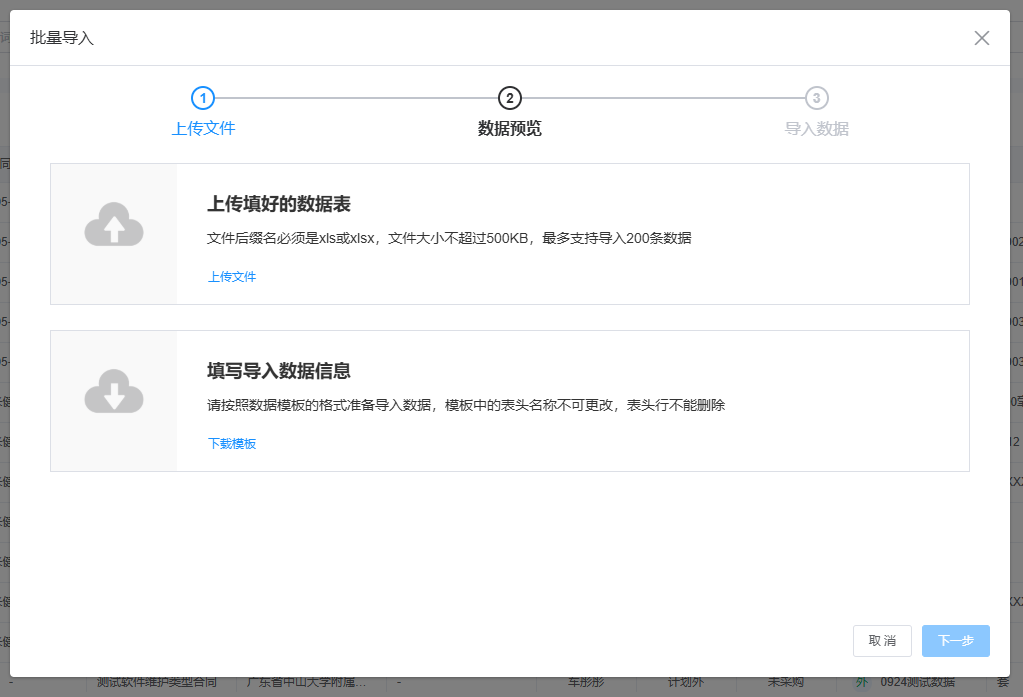Screen dimensions: 1023x697
Task: Click the cloud upload icon
Action: (x=114, y=225)
